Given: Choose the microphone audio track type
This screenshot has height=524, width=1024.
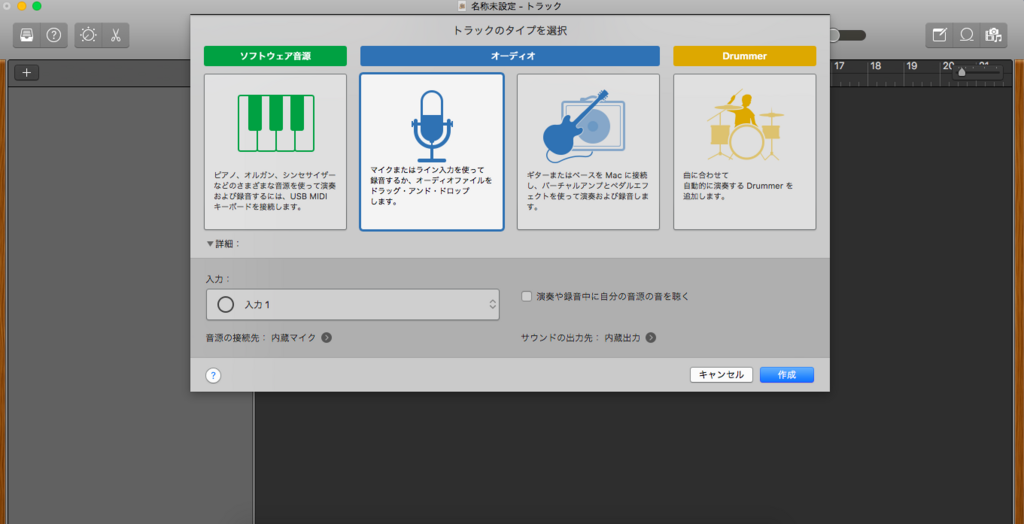Looking at the screenshot, I should coord(432,152).
